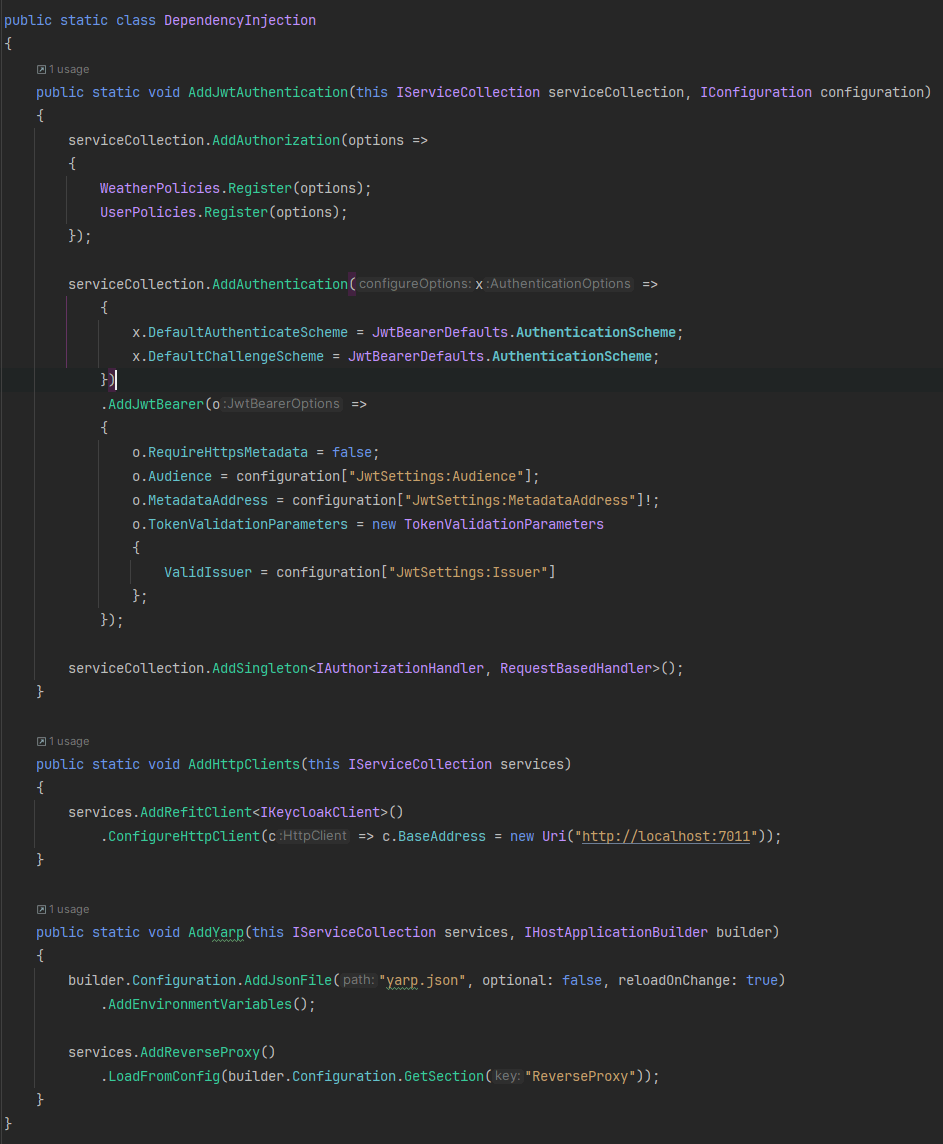The width and height of the screenshot is (943, 1144).
Task: Open the yarp.json file link
Action: [x=418, y=979]
